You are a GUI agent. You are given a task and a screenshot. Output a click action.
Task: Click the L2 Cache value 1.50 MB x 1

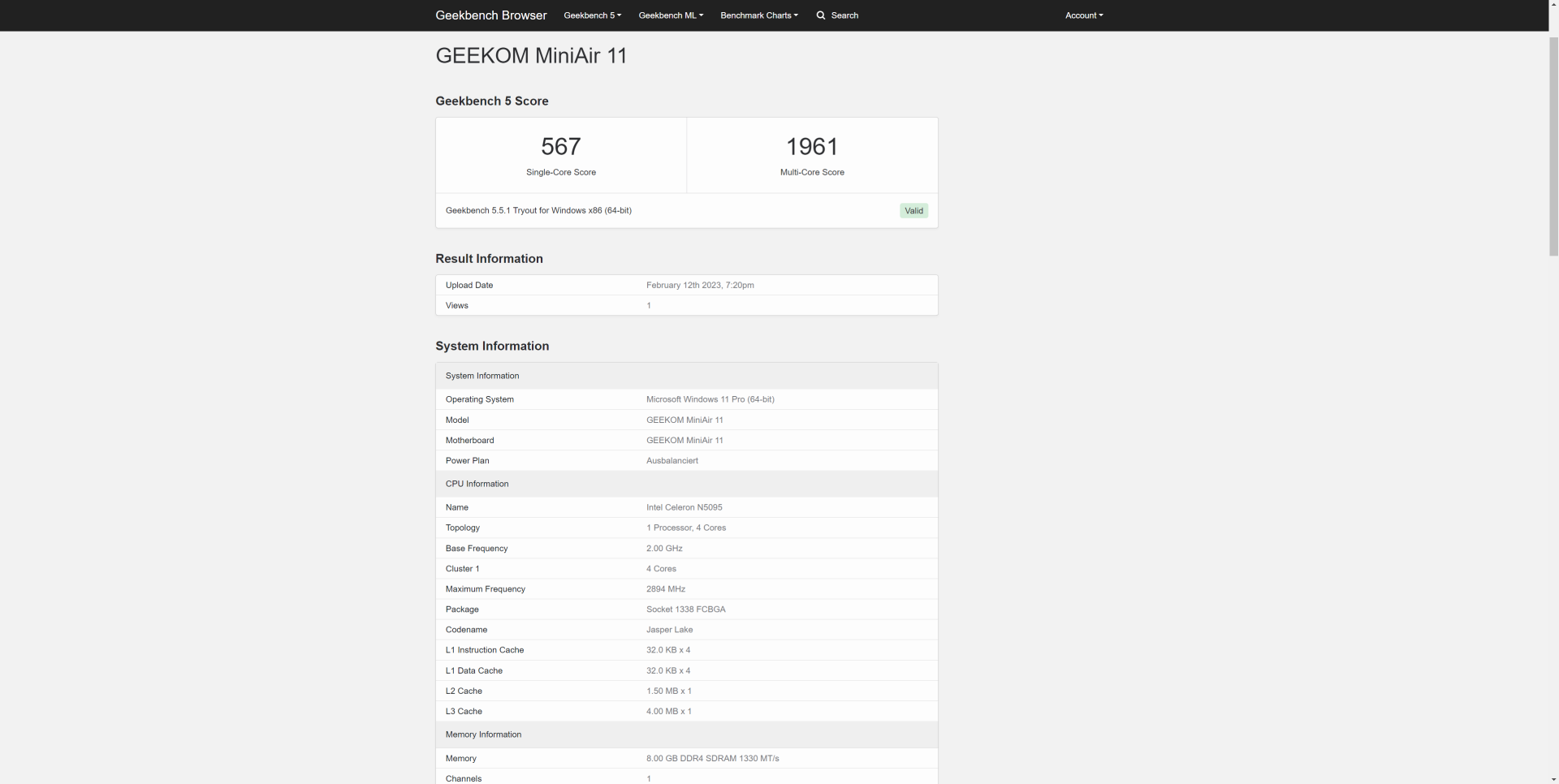pyautogui.click(x=669, y=691)
